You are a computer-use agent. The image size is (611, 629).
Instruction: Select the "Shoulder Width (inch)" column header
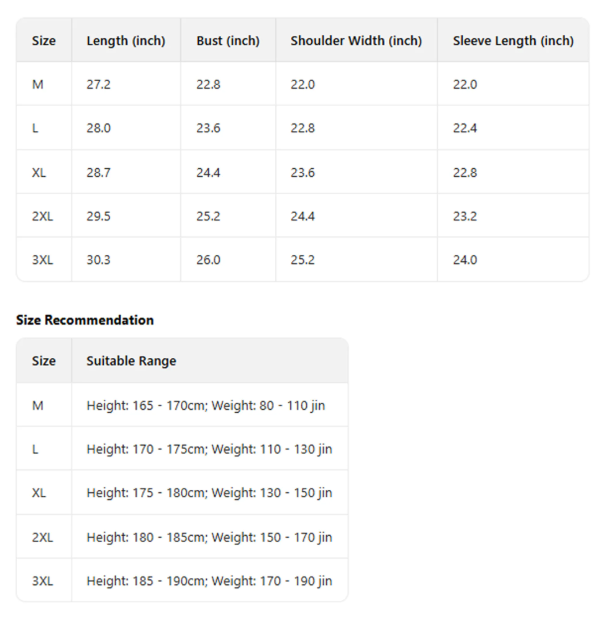pyautogui.click(x=356, y=41)
